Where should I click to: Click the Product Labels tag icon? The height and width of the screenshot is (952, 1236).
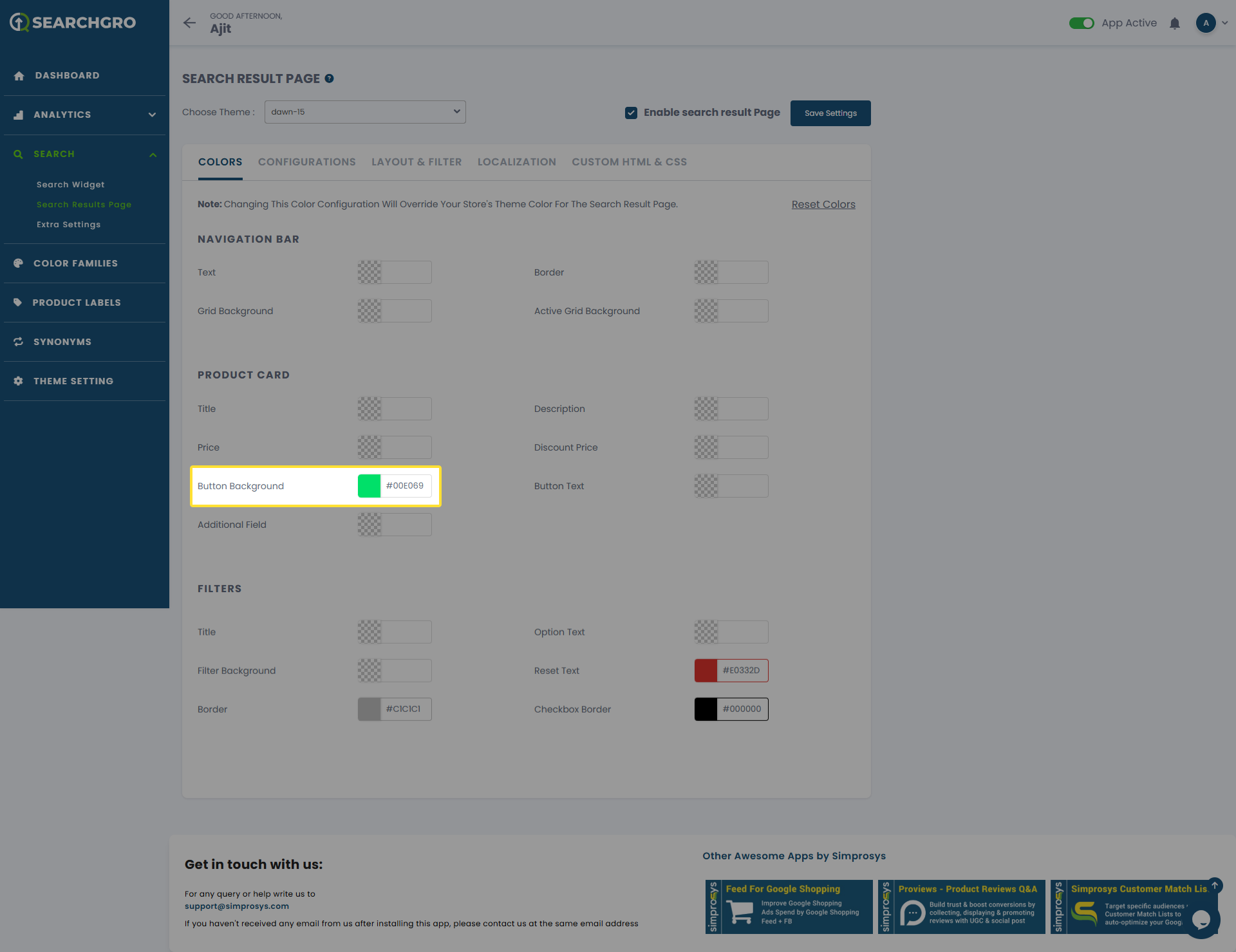coord(18,303)
